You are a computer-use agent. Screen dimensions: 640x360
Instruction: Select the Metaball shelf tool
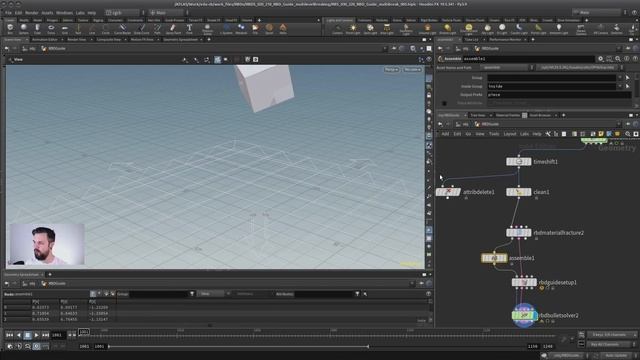pyautogui.click(x=241, y=29)
